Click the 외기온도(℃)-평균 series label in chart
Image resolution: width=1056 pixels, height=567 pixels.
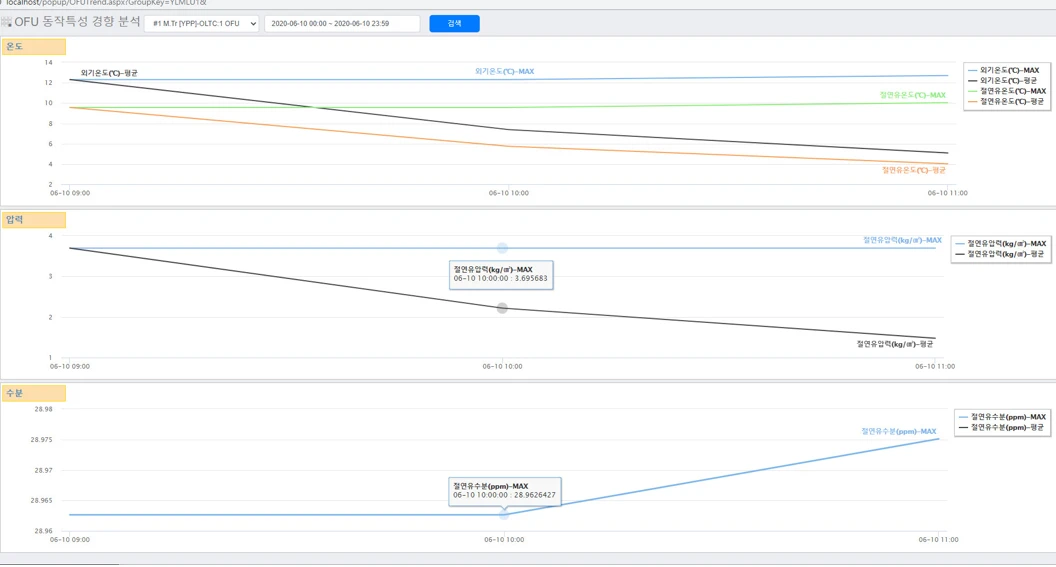click(109, 73)
